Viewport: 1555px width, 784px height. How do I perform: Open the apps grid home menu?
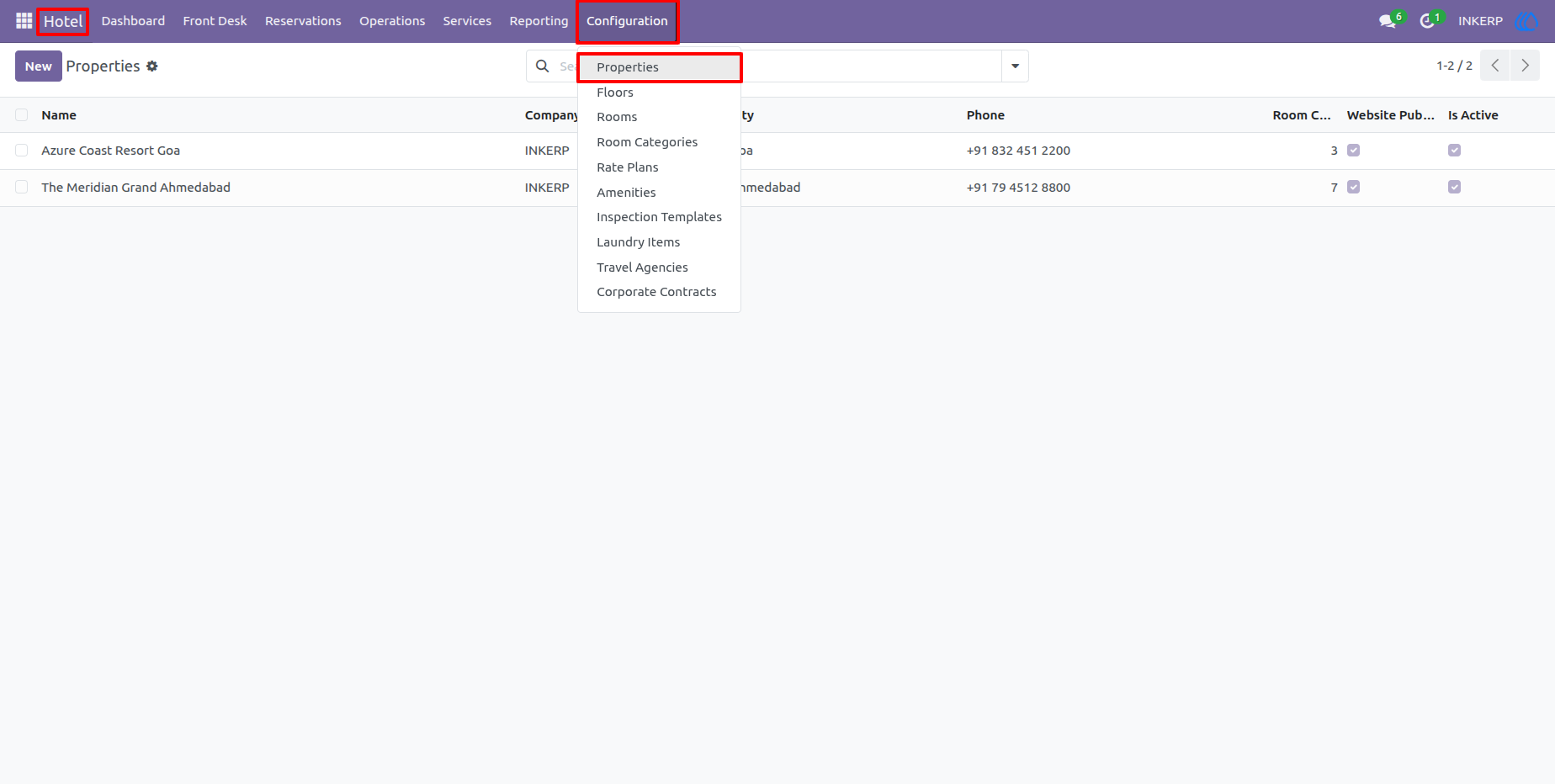(x=24, y=21)
